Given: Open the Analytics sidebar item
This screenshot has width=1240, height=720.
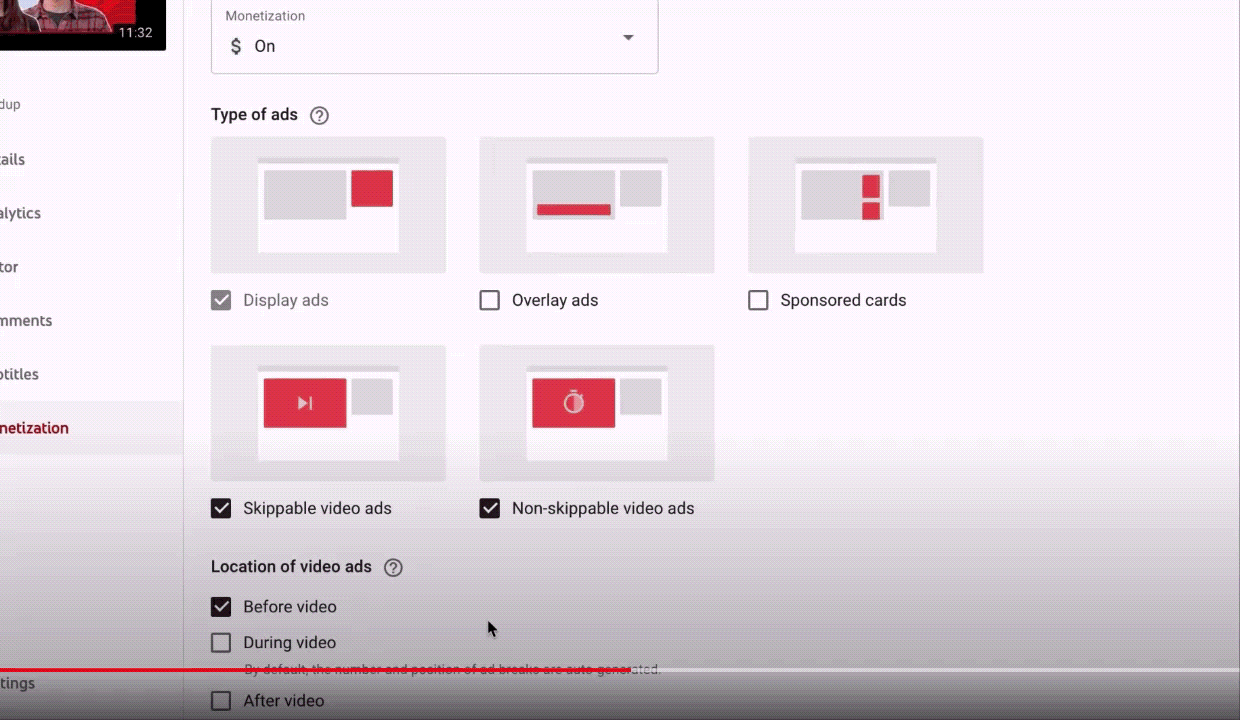Looking at the screenshot, I should point(20,213).
